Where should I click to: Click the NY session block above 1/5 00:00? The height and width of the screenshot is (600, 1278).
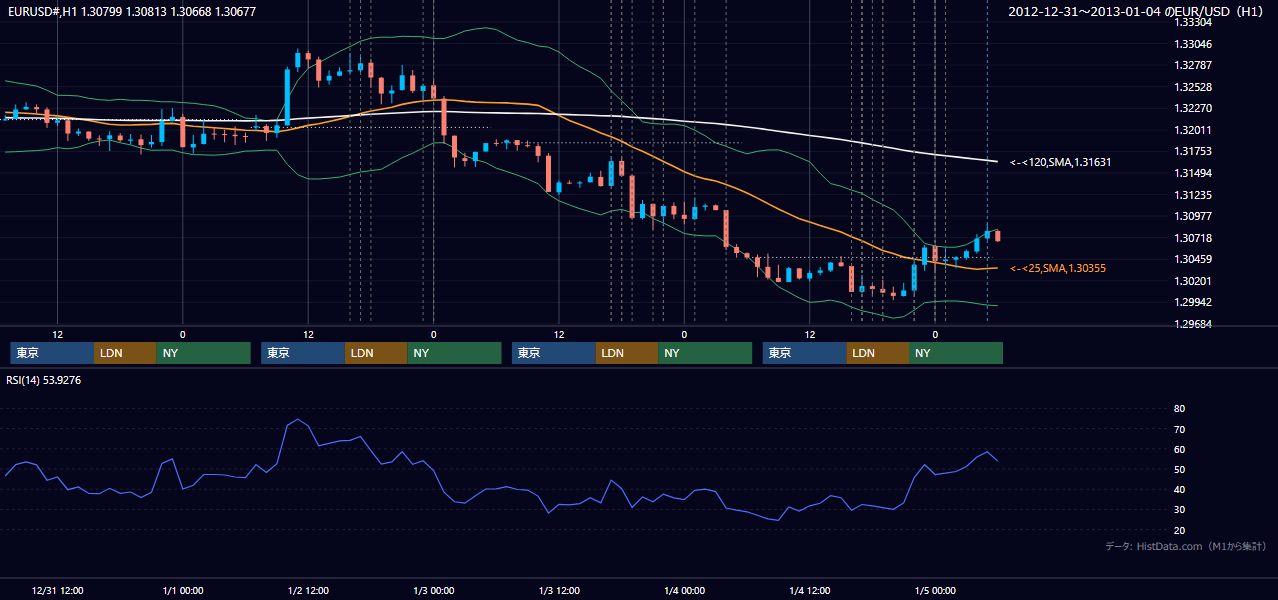tap(955, 353)
